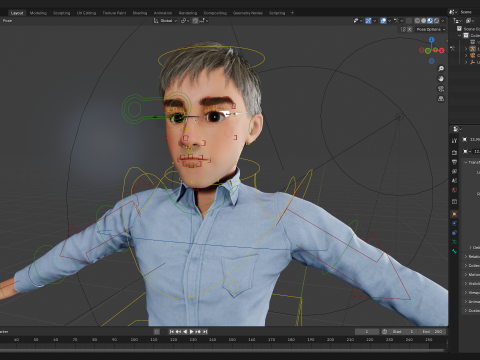480x360 pixels.
Task: Open the Rendering workspace tab
Action: pyautogui.click(x=188, y=13)
